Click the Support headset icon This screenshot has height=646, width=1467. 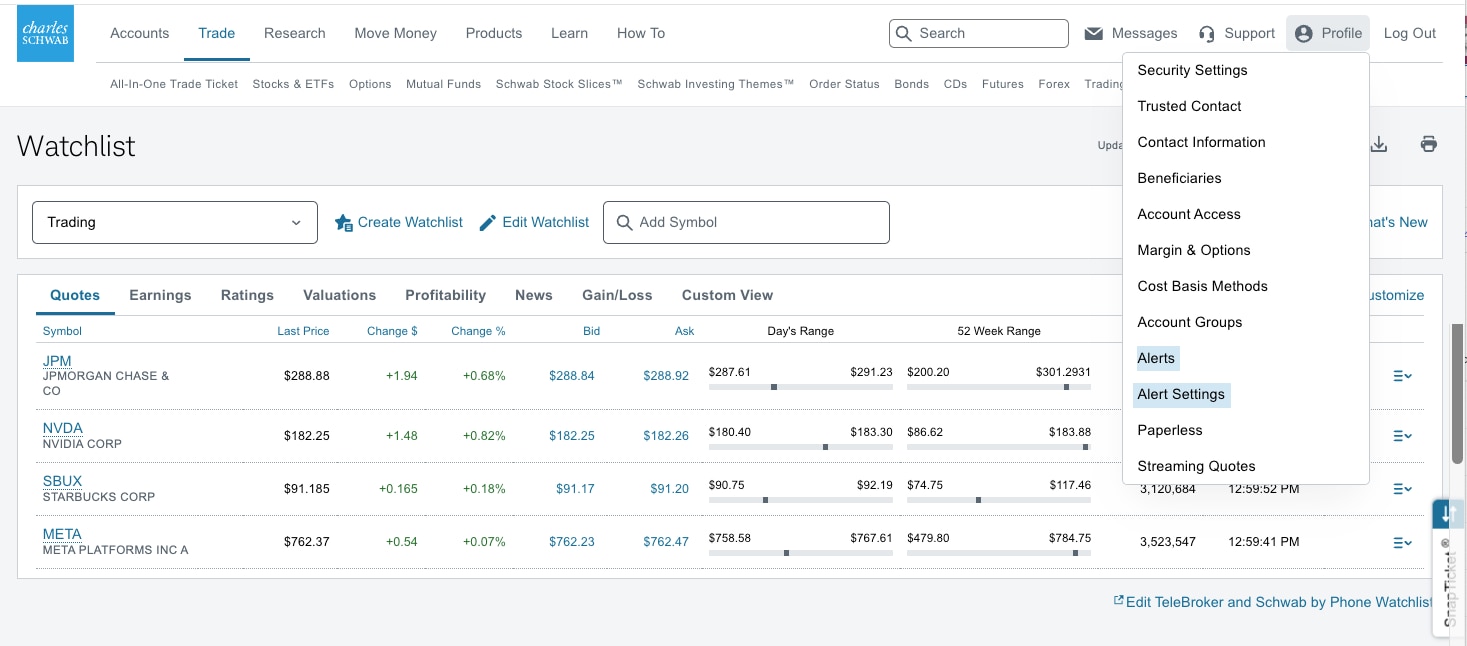1207,33
